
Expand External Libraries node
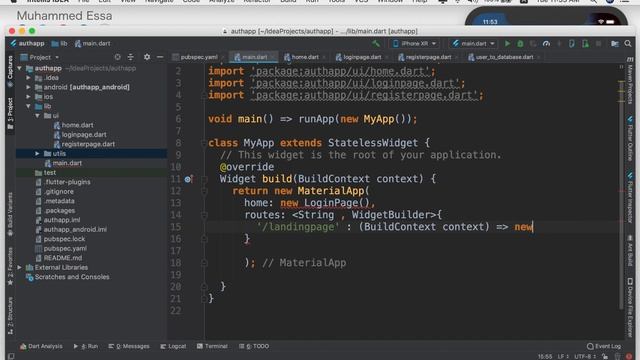tap(20, 267)
